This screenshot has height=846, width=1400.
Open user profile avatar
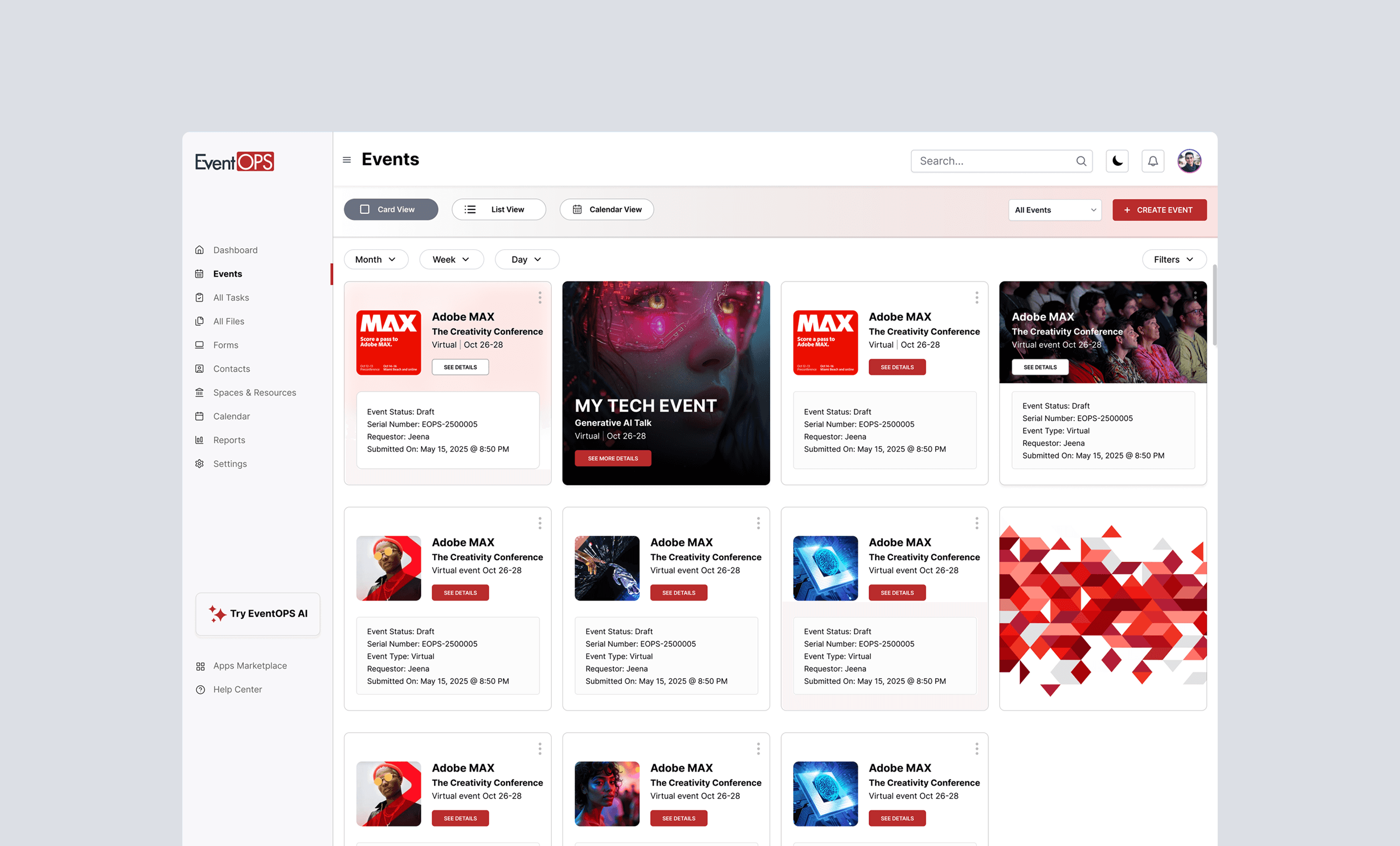pyautogui.click(x=1189, y=161)
